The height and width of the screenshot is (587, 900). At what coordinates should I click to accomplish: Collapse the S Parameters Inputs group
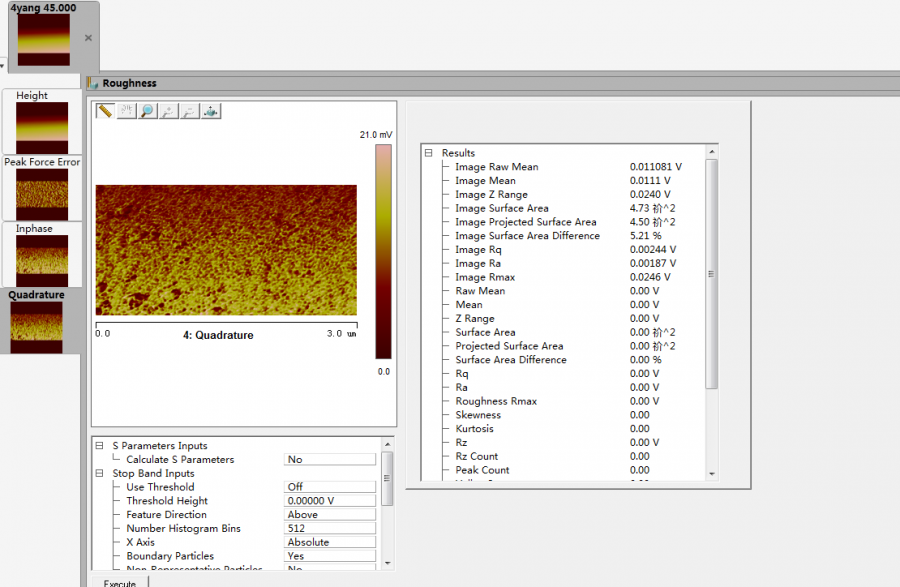(99, 446)
